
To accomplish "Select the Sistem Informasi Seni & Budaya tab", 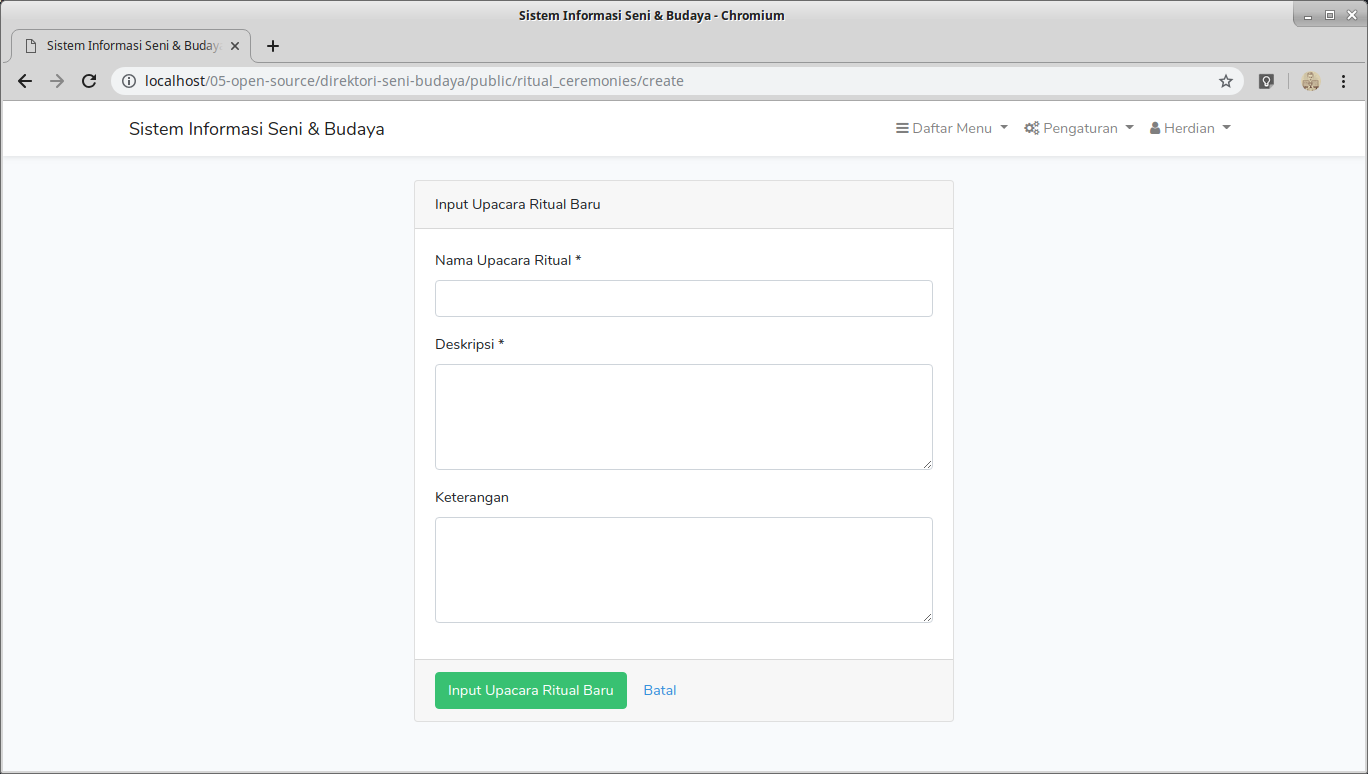I will point(131,46).
